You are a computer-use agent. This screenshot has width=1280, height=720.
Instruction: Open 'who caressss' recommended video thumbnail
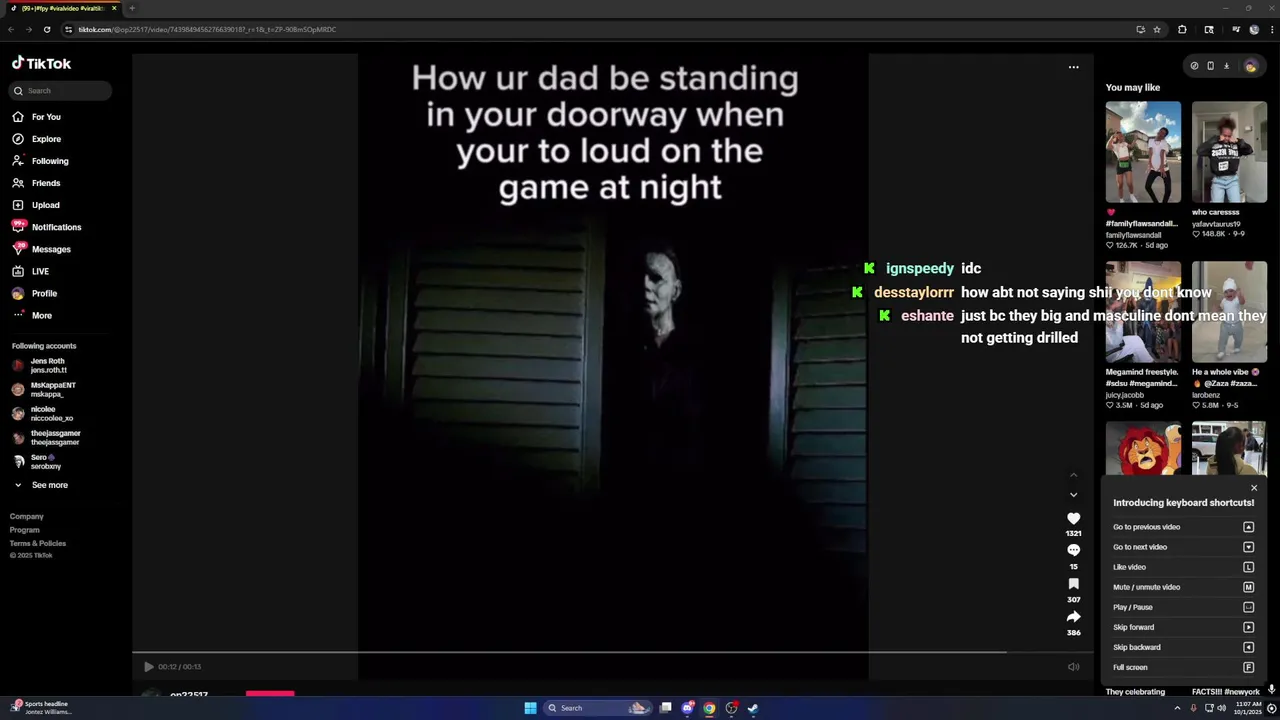pos(1229,152)
